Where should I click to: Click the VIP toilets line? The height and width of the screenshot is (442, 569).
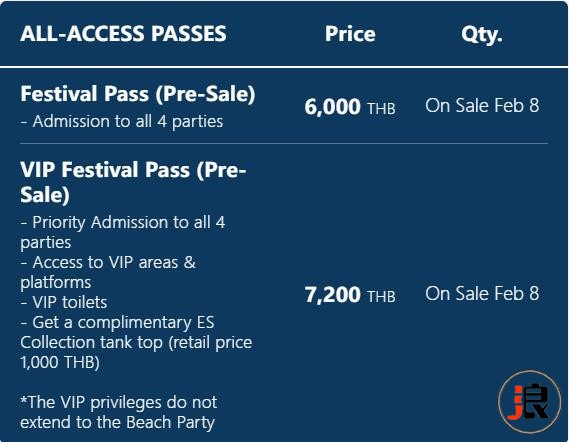pyautogui.click(x=64, y=302)
